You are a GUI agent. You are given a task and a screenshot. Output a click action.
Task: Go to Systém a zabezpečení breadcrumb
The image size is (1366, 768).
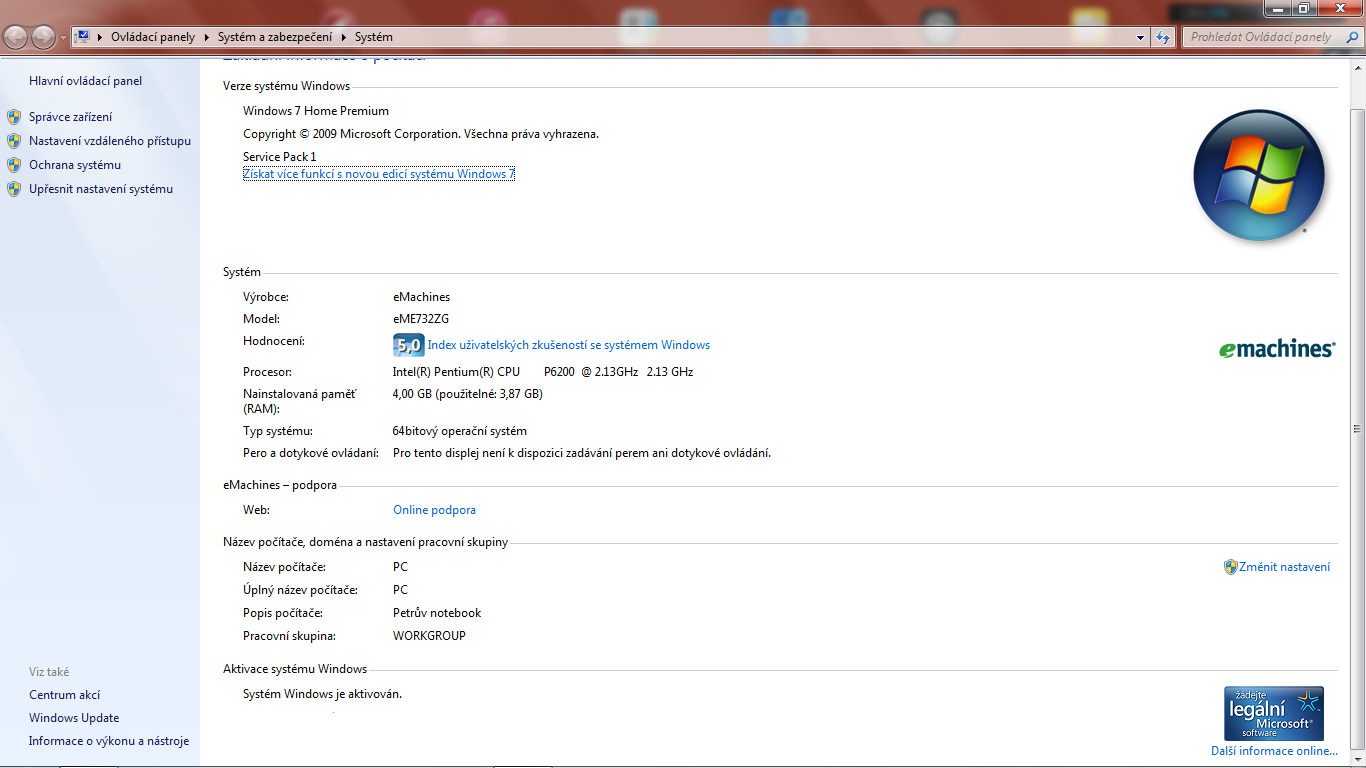274,37
